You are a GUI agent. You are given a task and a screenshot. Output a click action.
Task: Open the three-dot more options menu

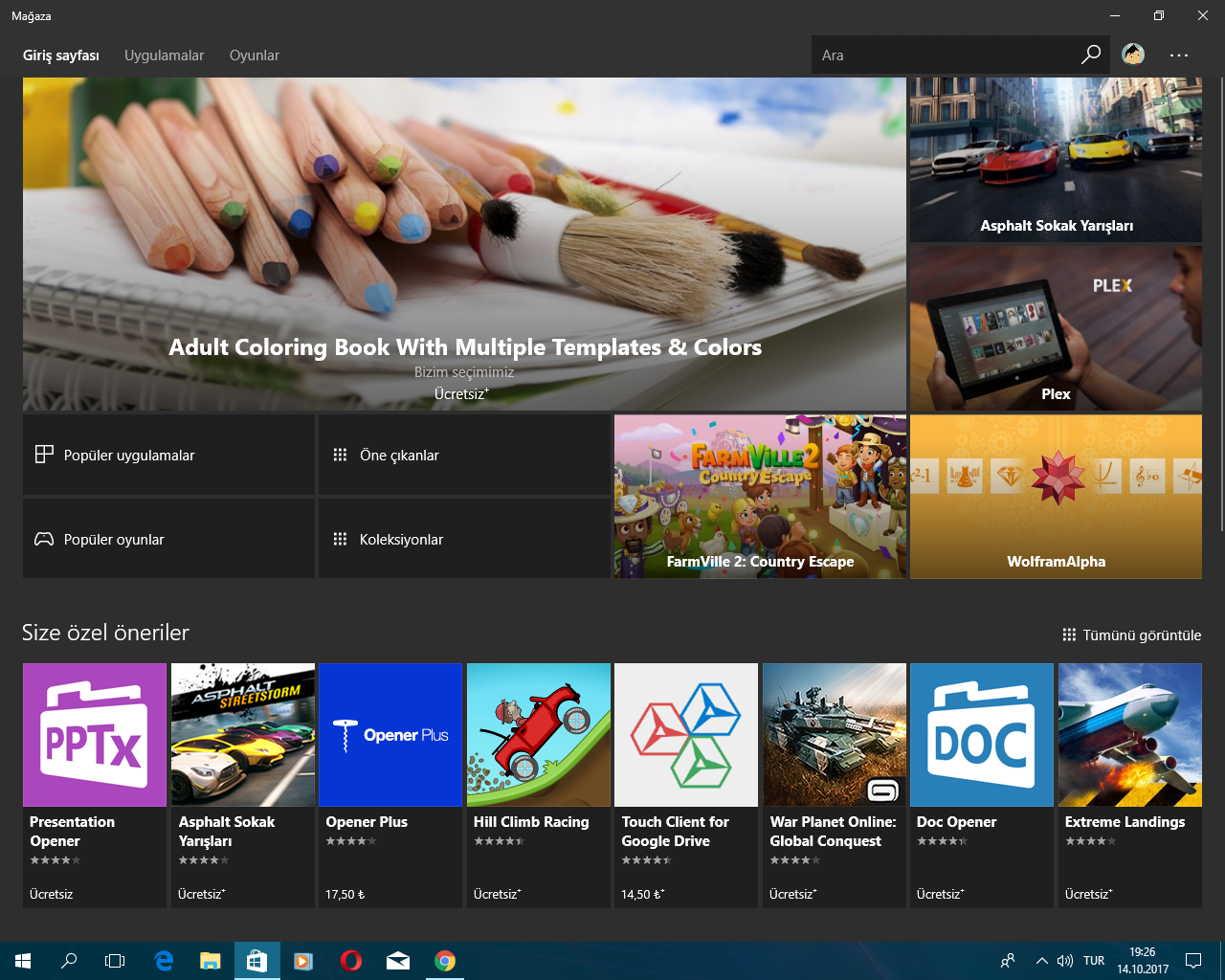1179,56
